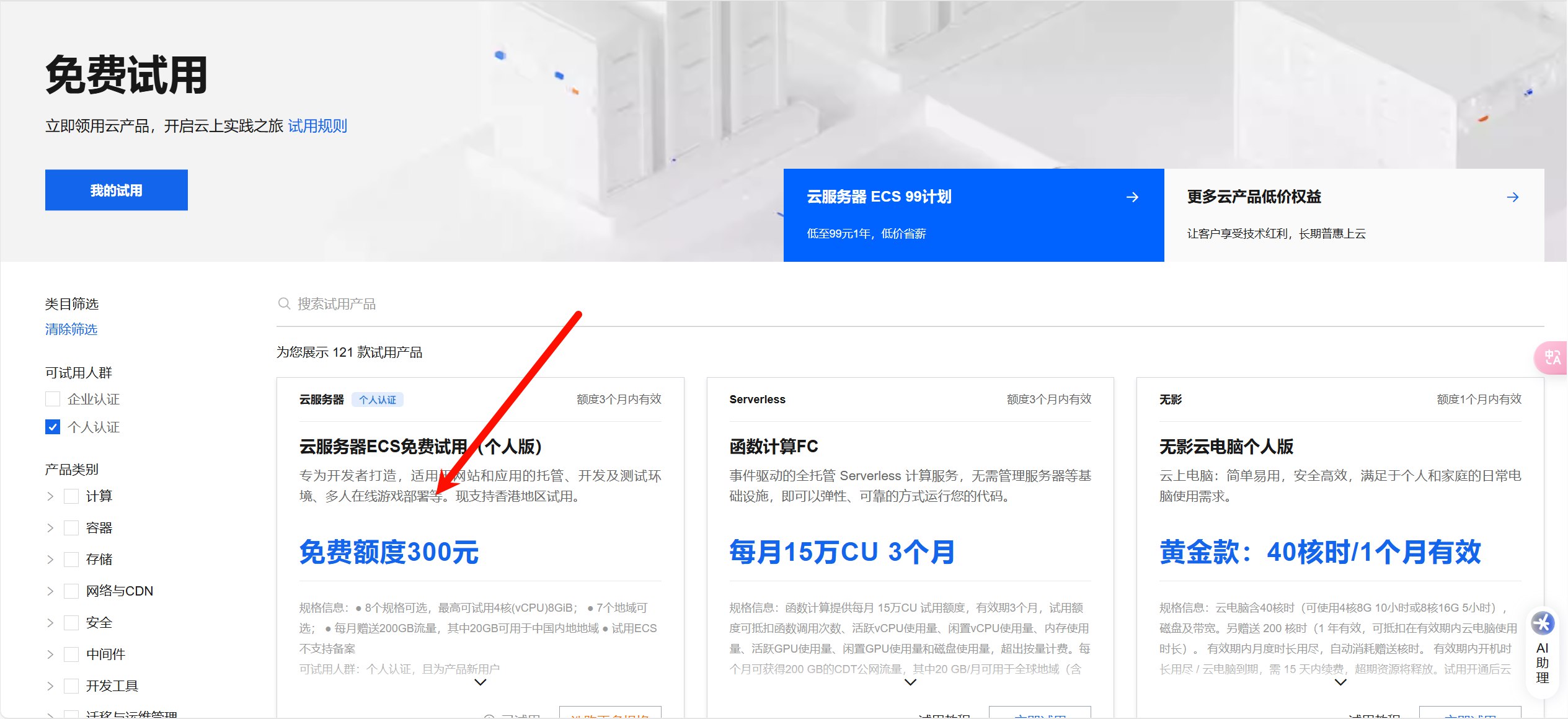
Task: Open the 试用规则 link
Action: click(x=317, y=126)
